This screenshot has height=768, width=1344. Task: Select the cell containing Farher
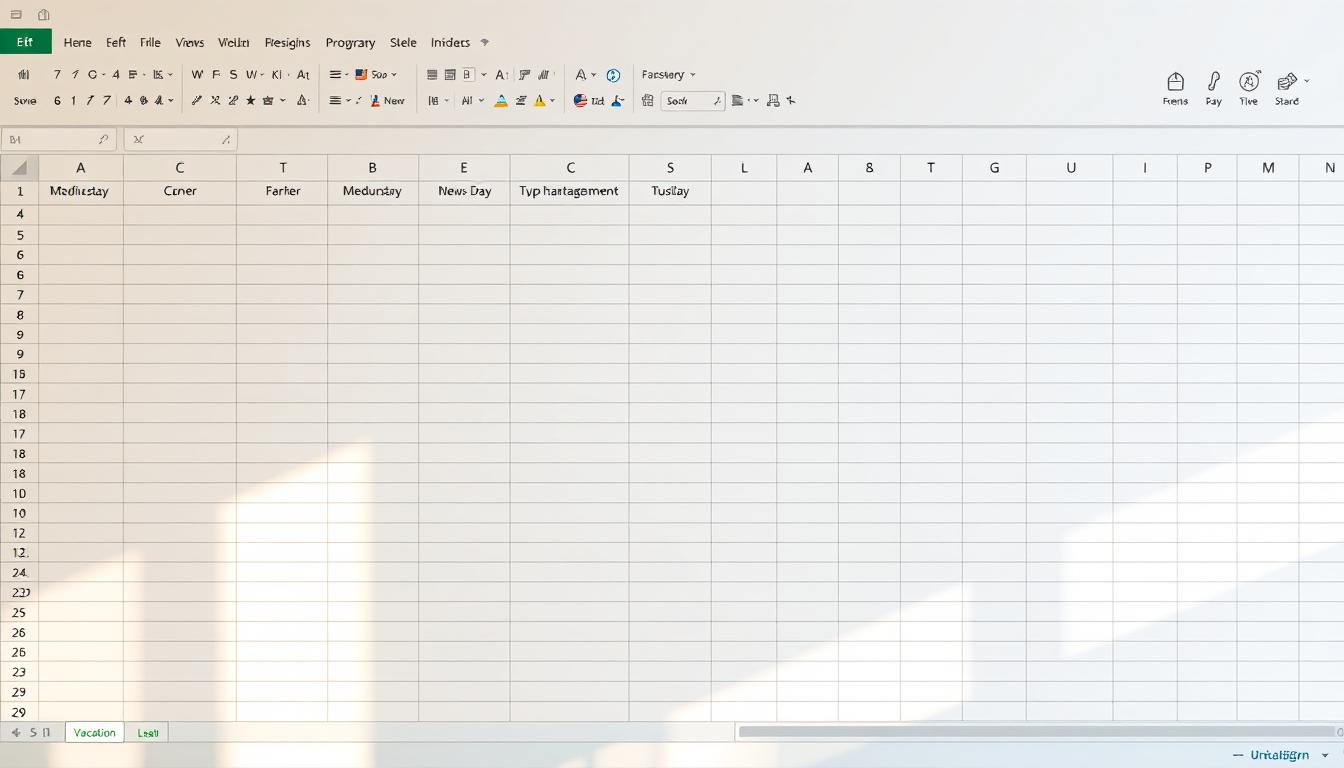tap(283, 191)
